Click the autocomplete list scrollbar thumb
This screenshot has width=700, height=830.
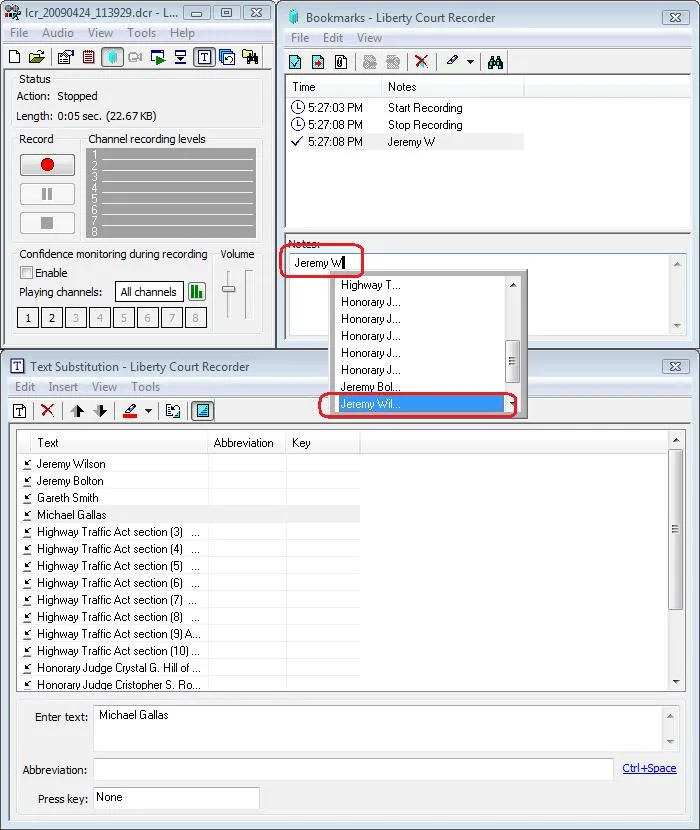pyautogui.click(x=512, y=361)
